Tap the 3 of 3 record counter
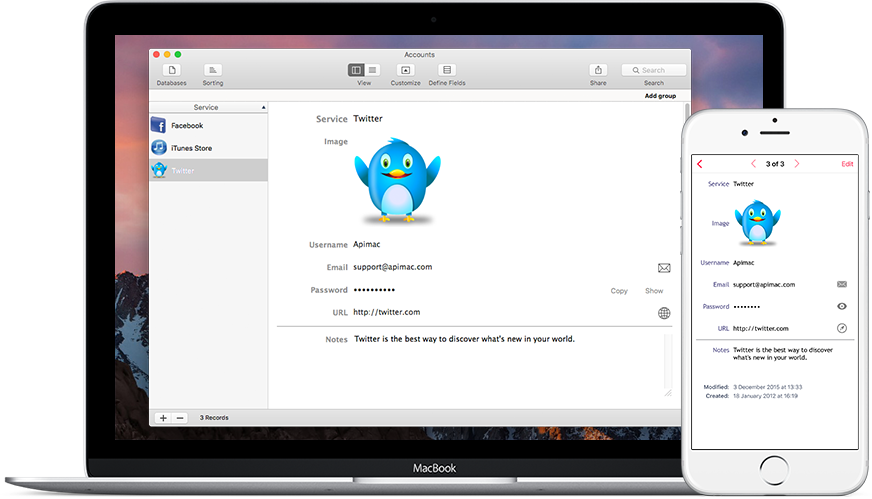The height and width of the screenshot is (499, 872). pyautogui.click(x=775, y=164)
